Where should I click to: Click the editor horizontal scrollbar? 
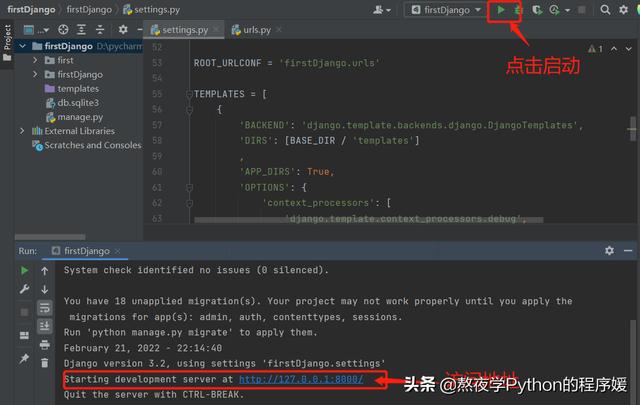coord(369,220)
